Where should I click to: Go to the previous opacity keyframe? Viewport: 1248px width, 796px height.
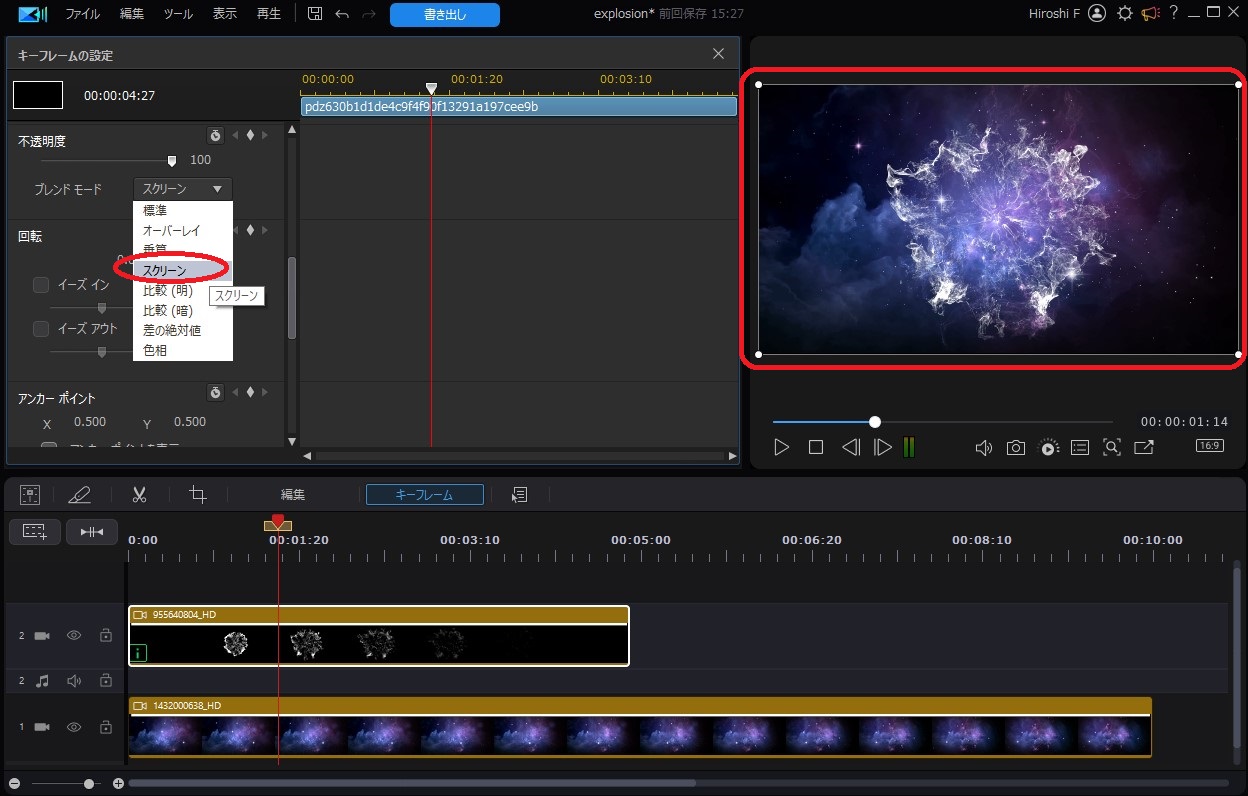pyautogui.click(x=236, y=135)
